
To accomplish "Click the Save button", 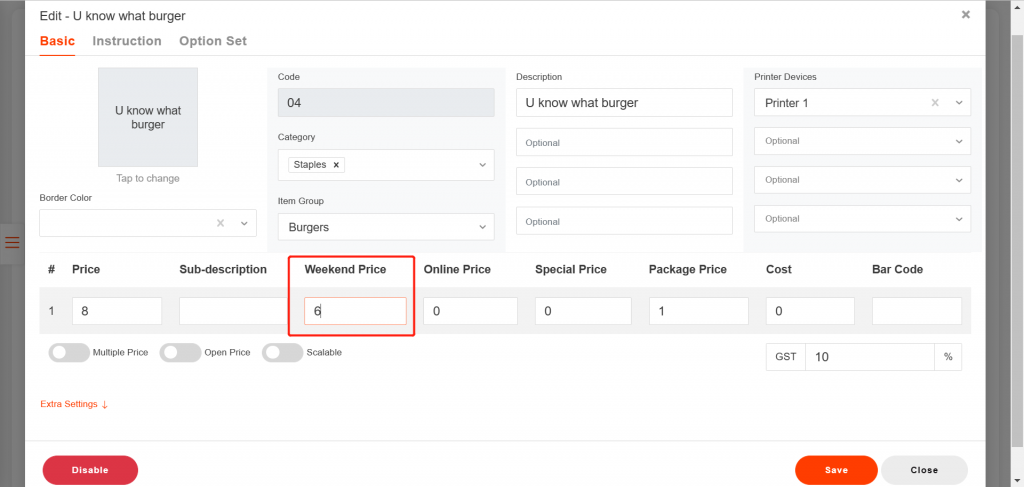I will [x=836, y=470].
